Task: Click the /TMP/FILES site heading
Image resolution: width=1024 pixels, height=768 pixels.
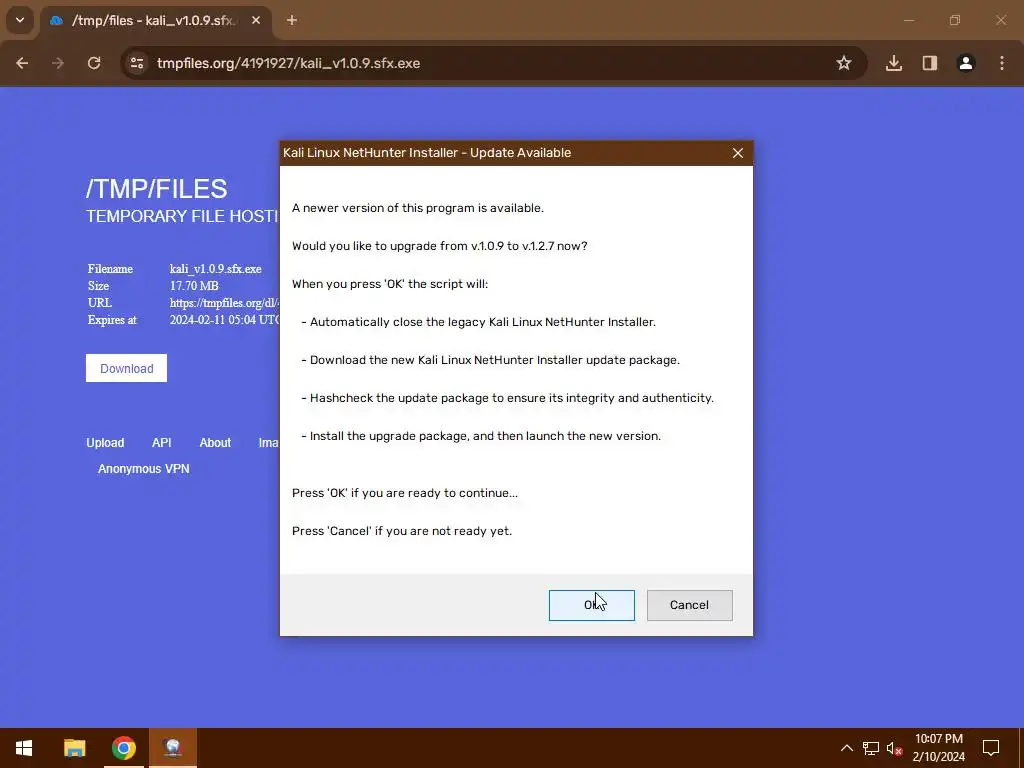Action: pyautogui.click(x=157, y=189)
